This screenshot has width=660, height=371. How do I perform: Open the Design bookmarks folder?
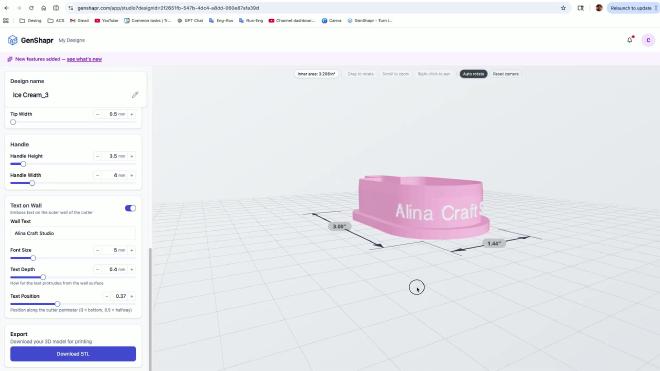click(x=31, y=20)
